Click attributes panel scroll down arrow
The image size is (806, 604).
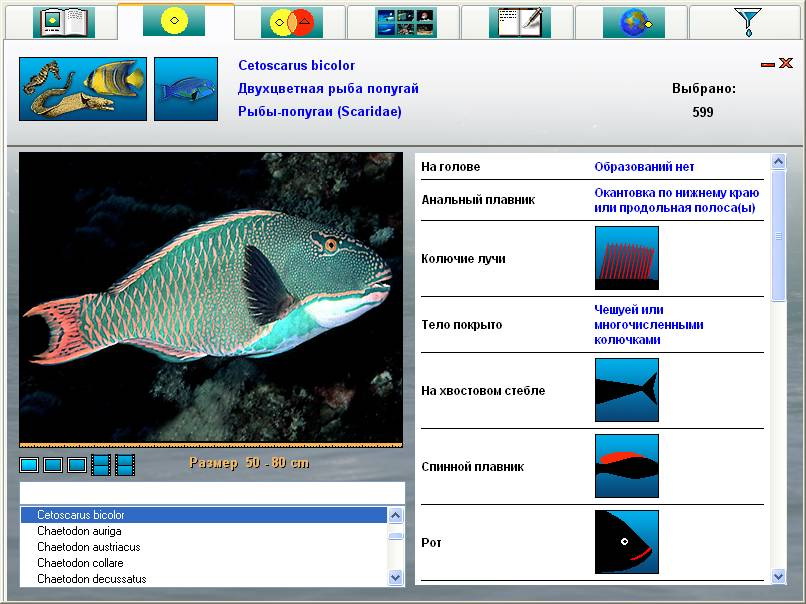(779, 577)
